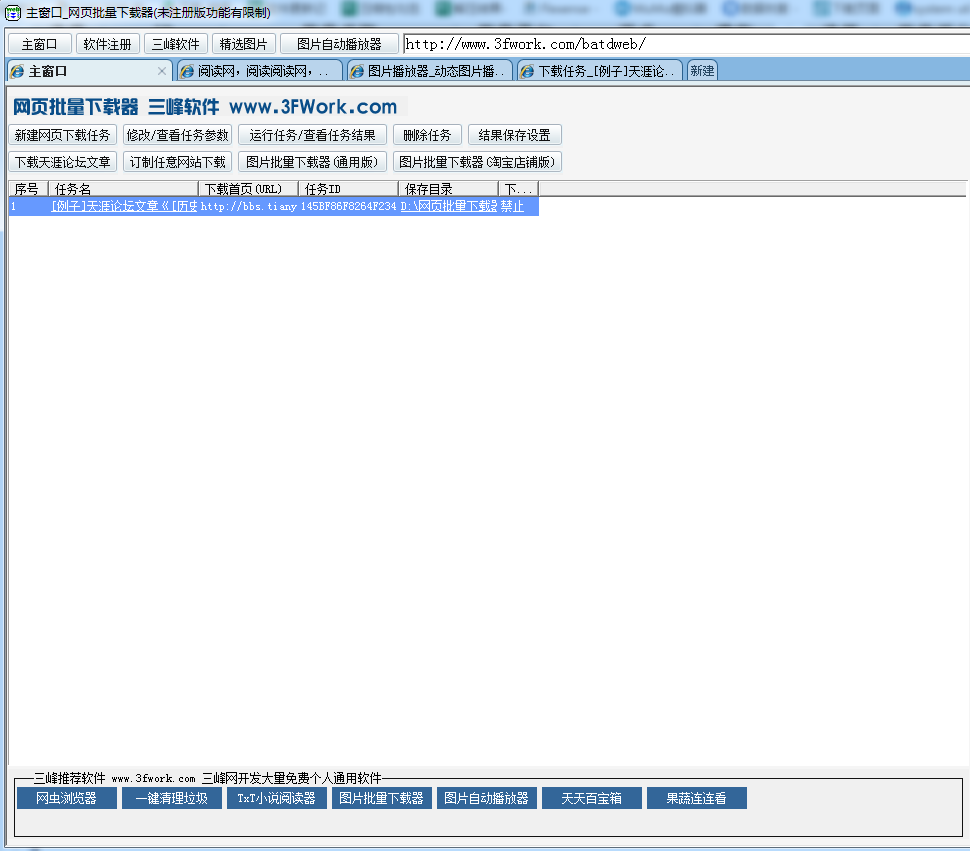Open 图片批量下载器(通用版)
Image resolution: width=970 pixels, height=851 pixels.
click(x=312, y=161)
